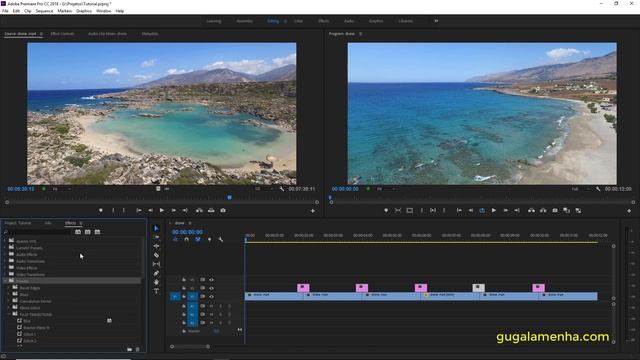640x360 pixels.
Task: Click Overwrite button in Source monitor
Action: (211, 211)
